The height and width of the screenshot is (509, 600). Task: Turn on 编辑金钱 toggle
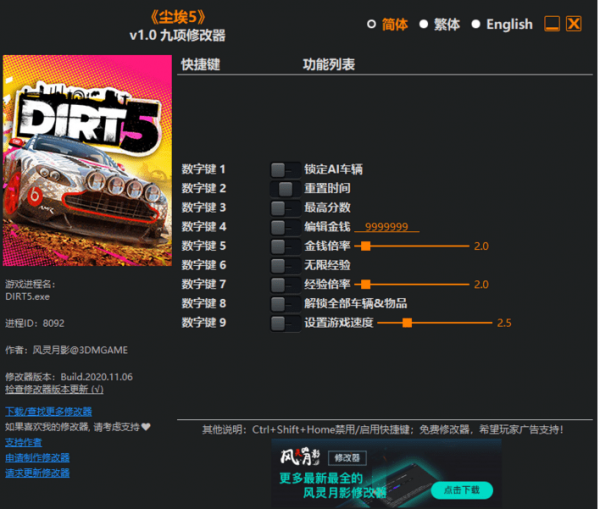[285, 227]
